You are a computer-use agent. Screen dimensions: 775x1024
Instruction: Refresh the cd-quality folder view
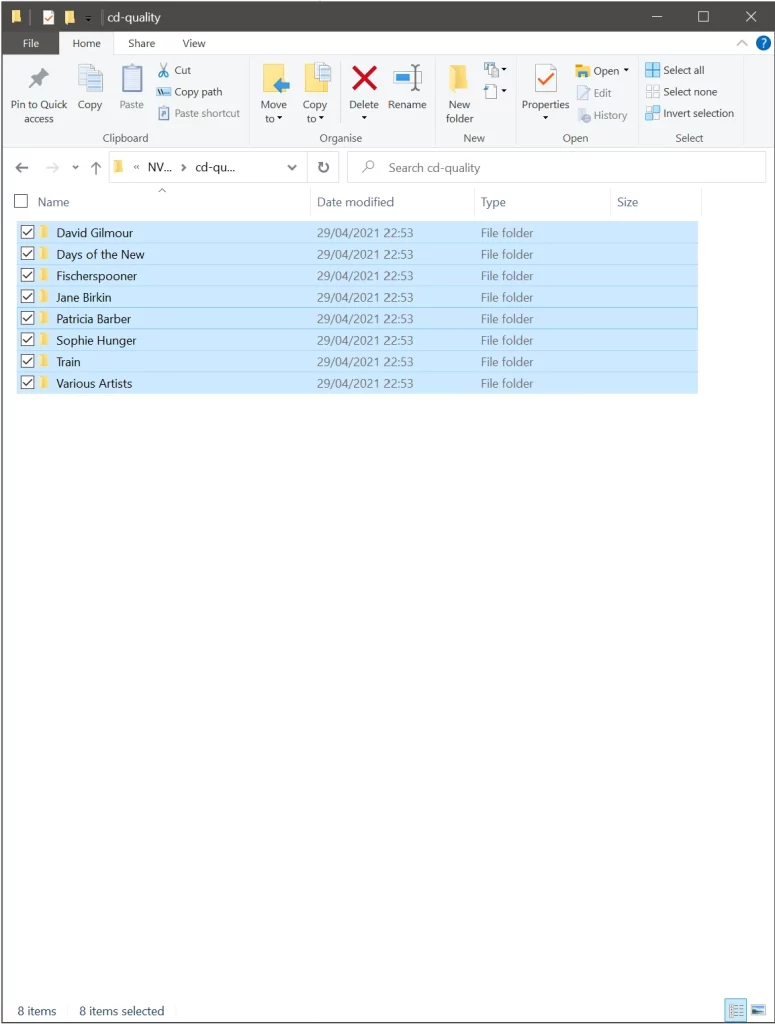click(x=323, y=167)
